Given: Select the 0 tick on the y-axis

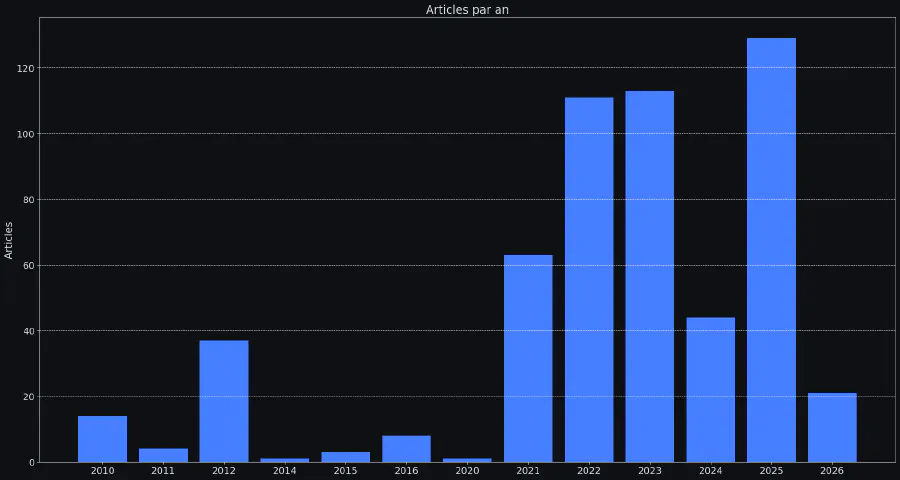Looking at the screenshot, I should (31, 462).
